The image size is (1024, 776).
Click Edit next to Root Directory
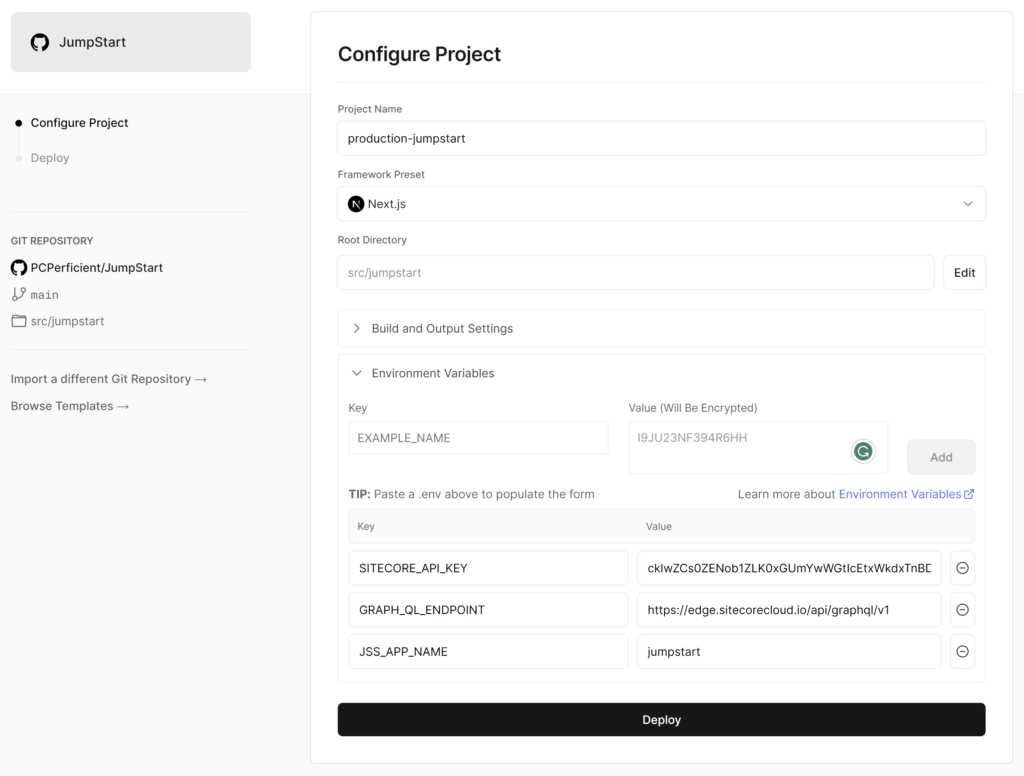pyautogui.click(x=963, y=271)
